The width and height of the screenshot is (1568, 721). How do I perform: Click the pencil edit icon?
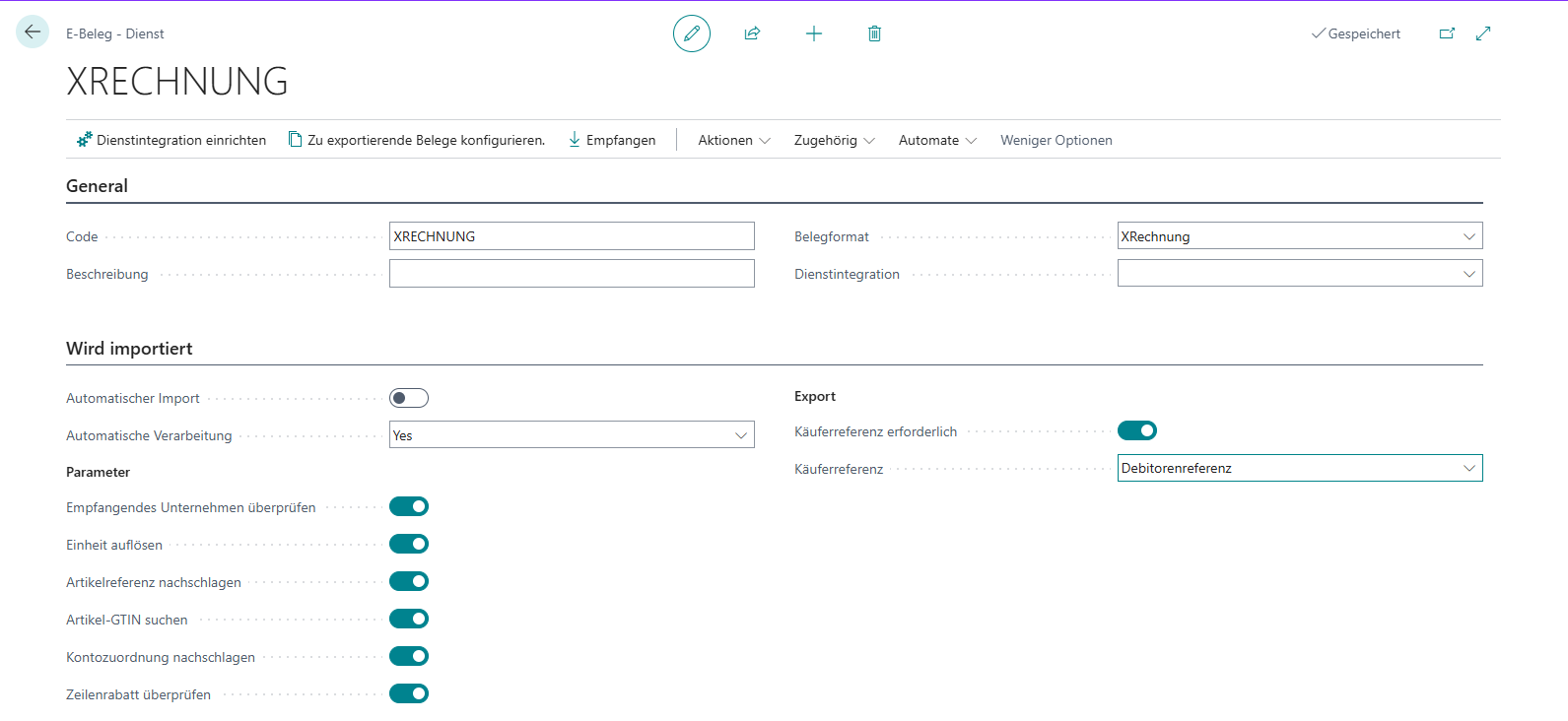tap(692, 33)
